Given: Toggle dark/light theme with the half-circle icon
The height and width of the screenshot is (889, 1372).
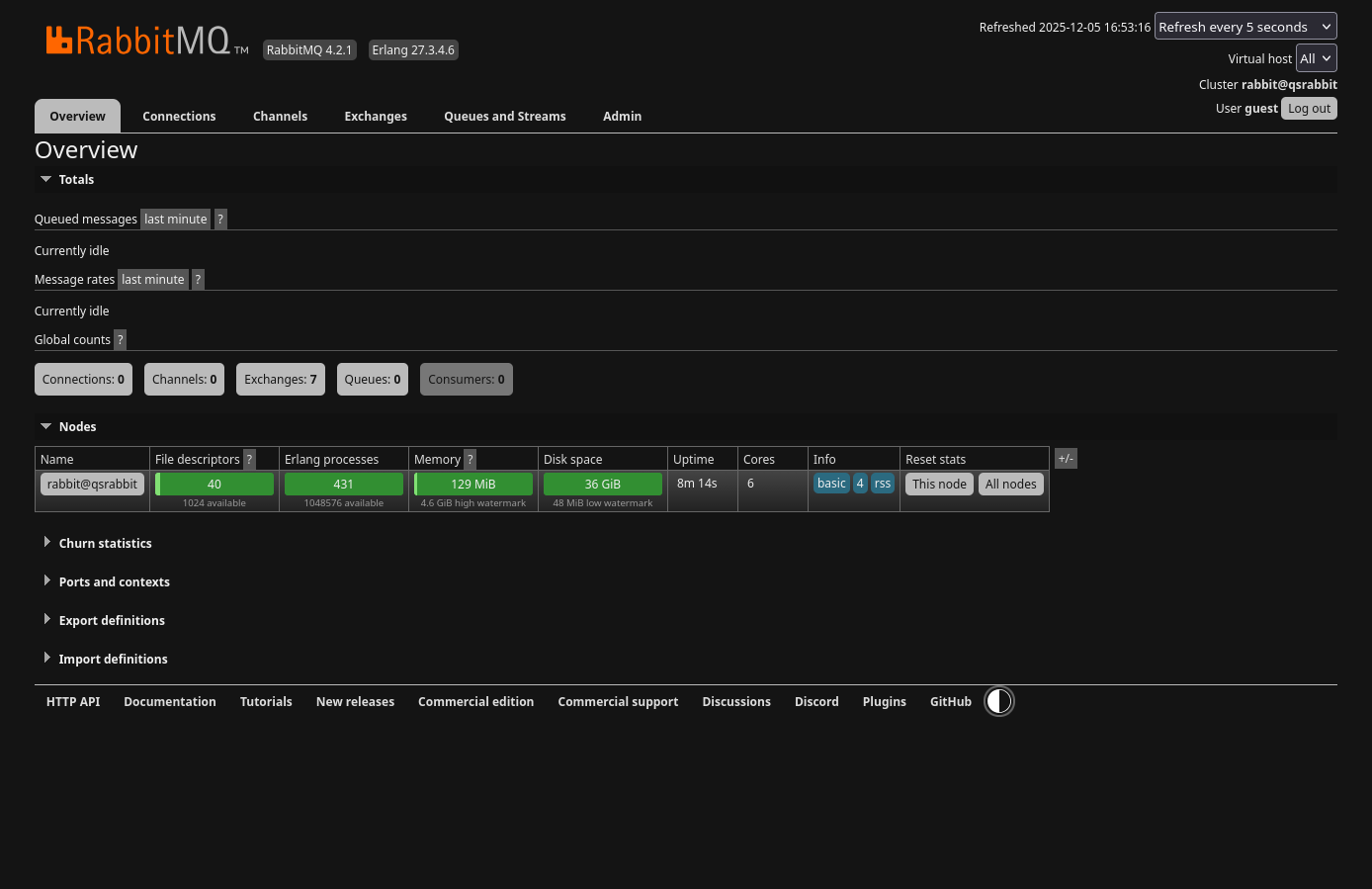Looking at the screenshot, I should (998, 701).
